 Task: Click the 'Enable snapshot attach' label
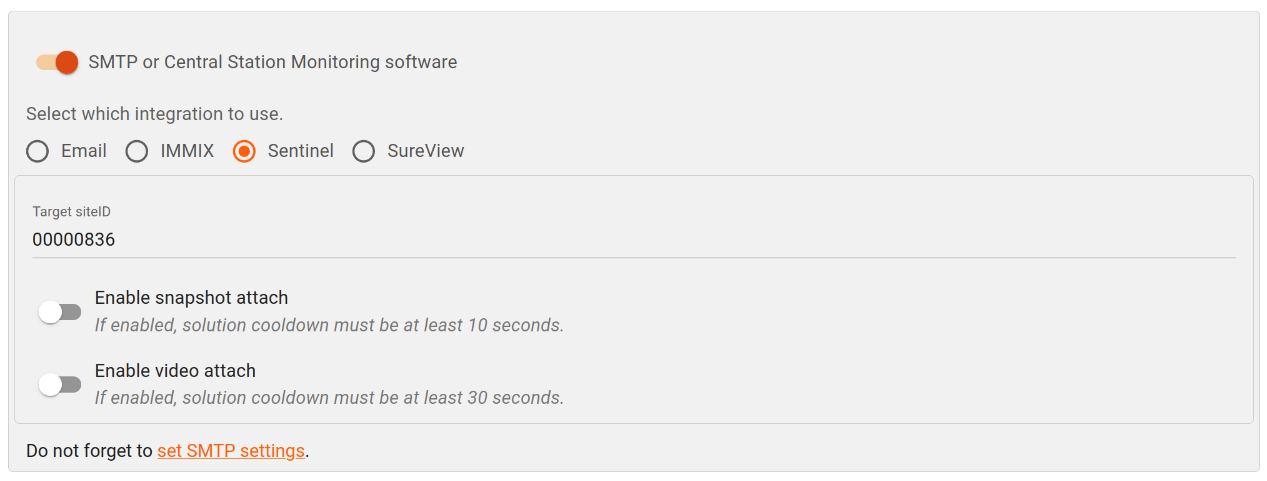191,298
